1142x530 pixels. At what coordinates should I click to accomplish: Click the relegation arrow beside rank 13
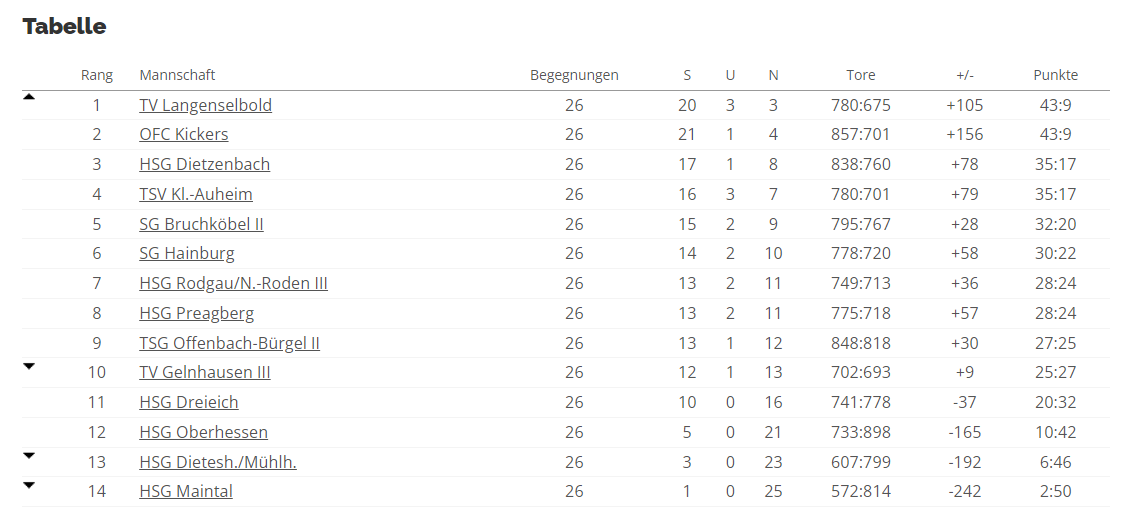(x=29, y=456)
